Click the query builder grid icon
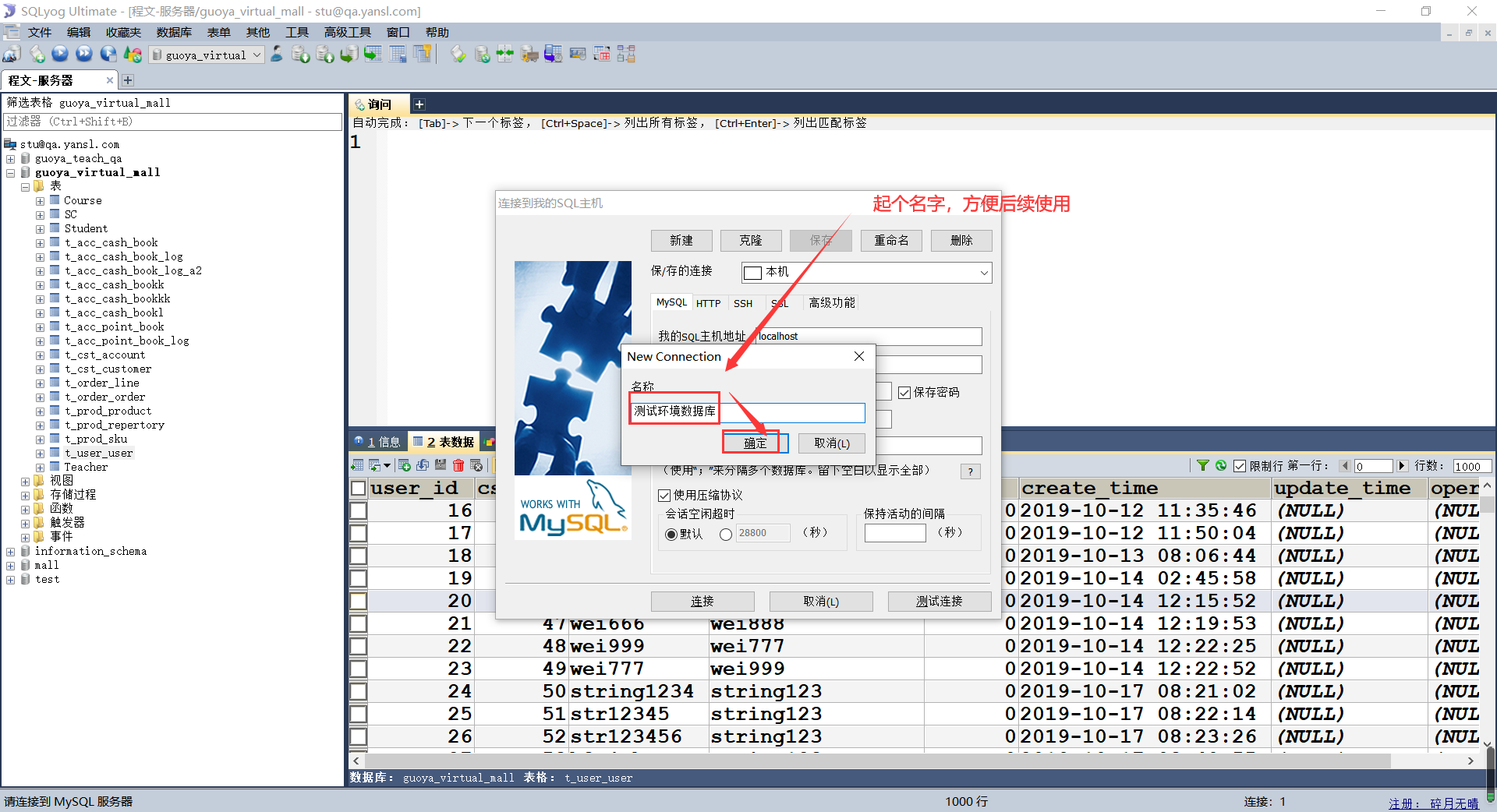The image size is (1497, 812). (x=602, y=54)
